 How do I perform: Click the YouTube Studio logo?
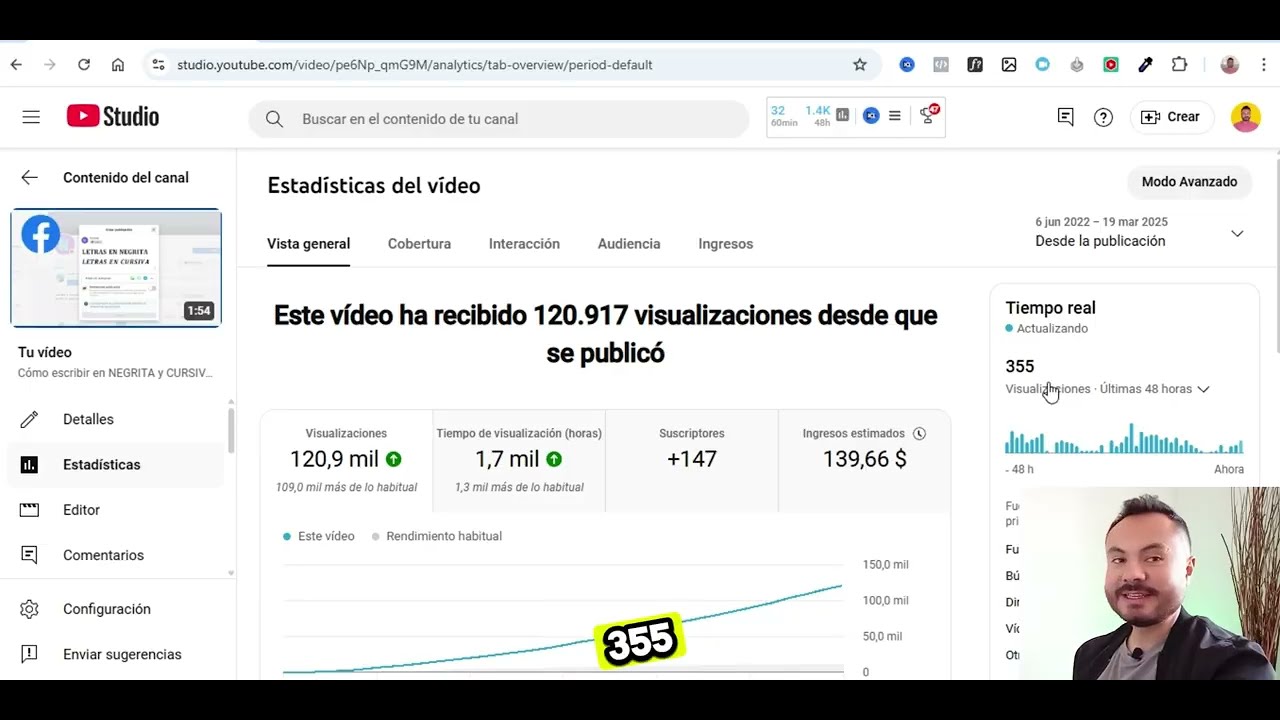[x=113, y=117]
